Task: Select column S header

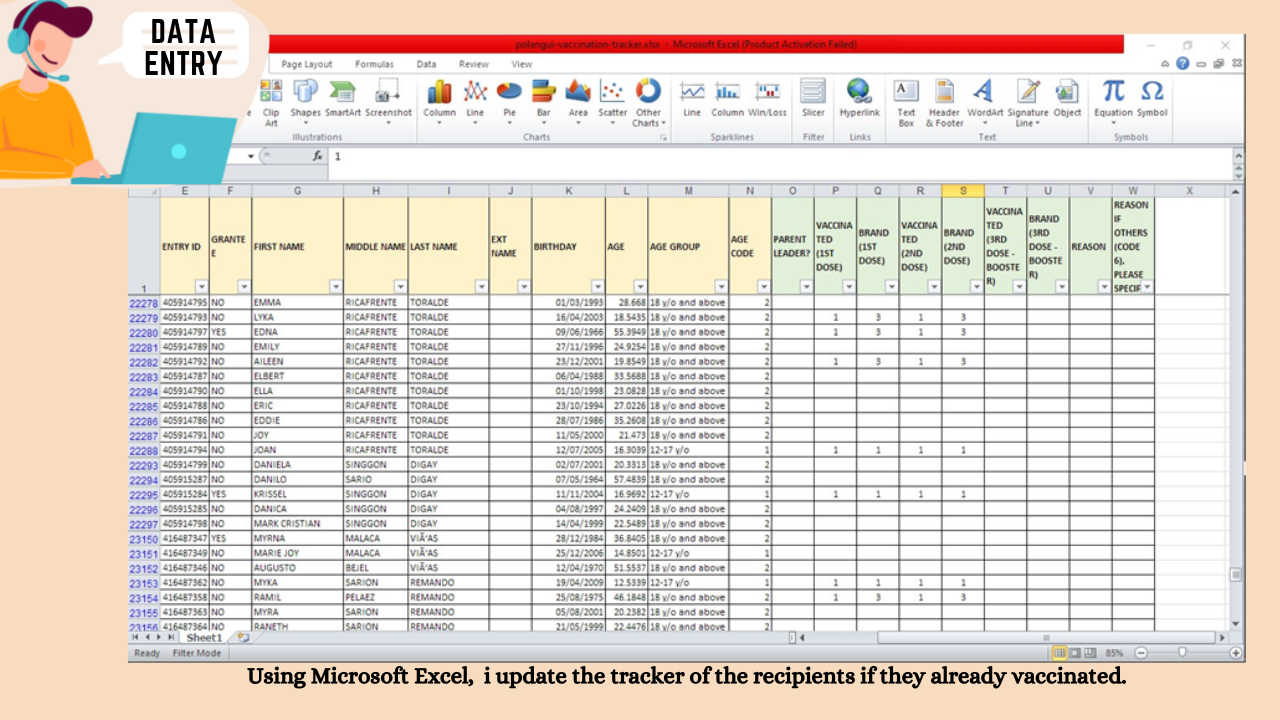Action: pyautogui.click(x=963, y=190)
